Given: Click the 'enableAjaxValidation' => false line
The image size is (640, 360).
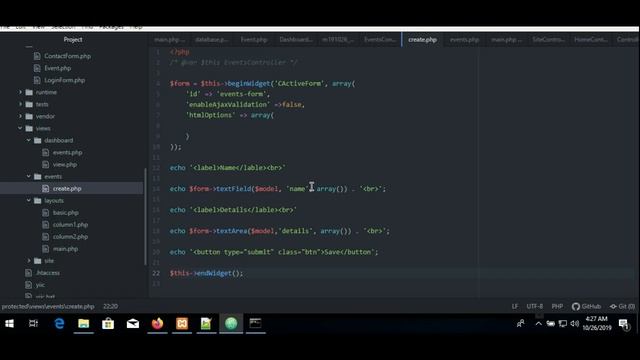Looking at the screenshot, I should [245, 104].
